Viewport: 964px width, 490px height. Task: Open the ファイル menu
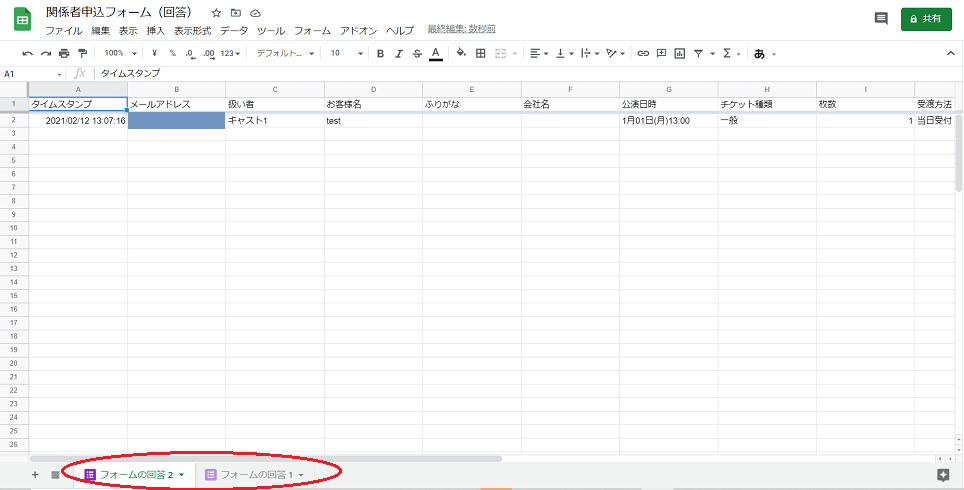click(x=64, y=30)
